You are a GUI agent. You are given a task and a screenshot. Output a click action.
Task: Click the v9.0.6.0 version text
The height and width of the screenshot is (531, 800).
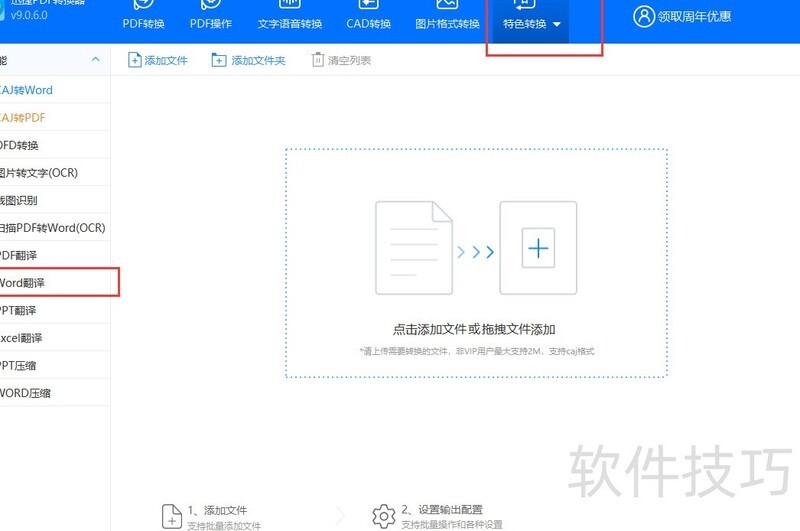pyautogui.click(x=29, y=15)
